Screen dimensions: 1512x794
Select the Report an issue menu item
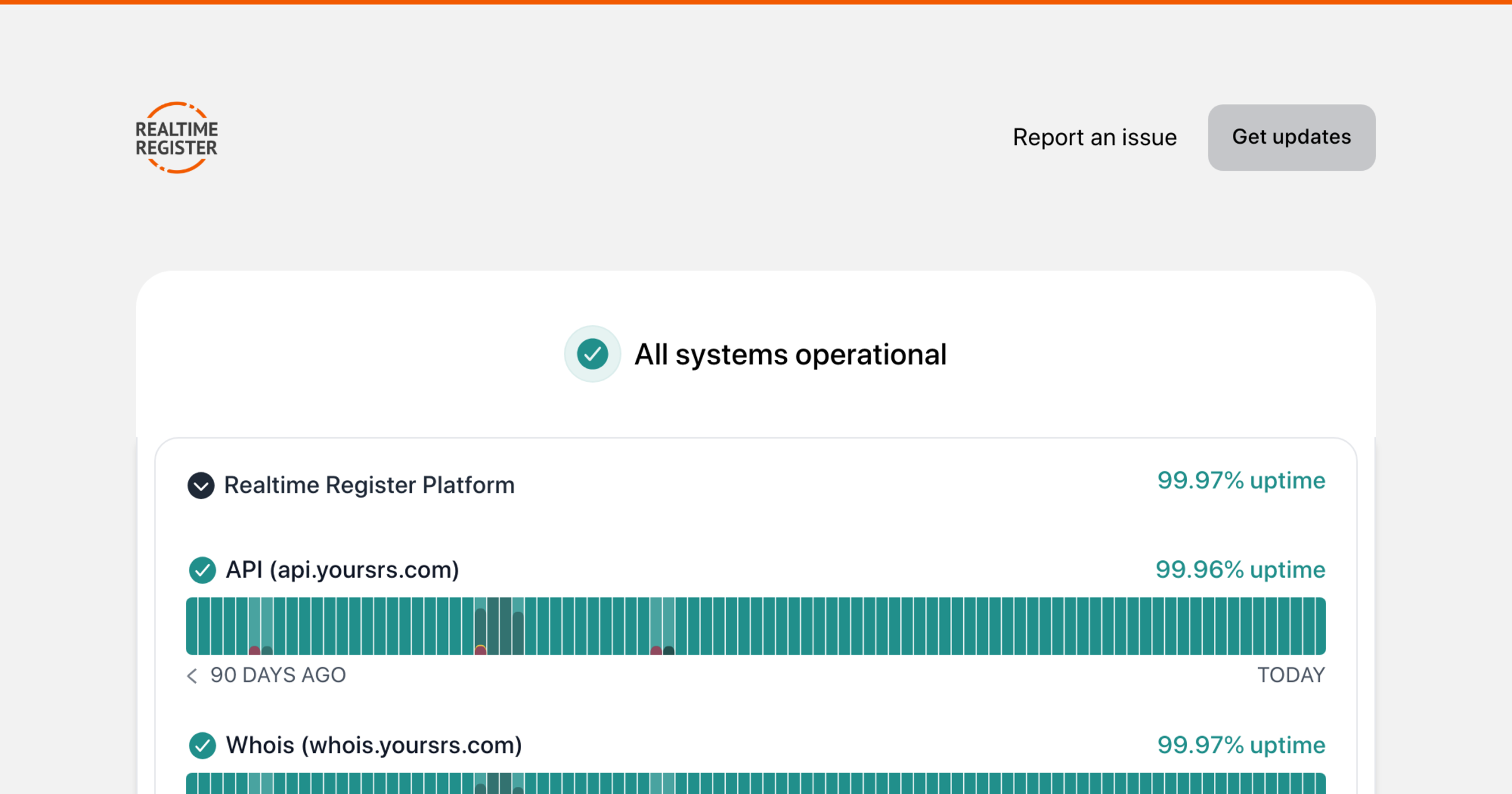point(1094,137)
